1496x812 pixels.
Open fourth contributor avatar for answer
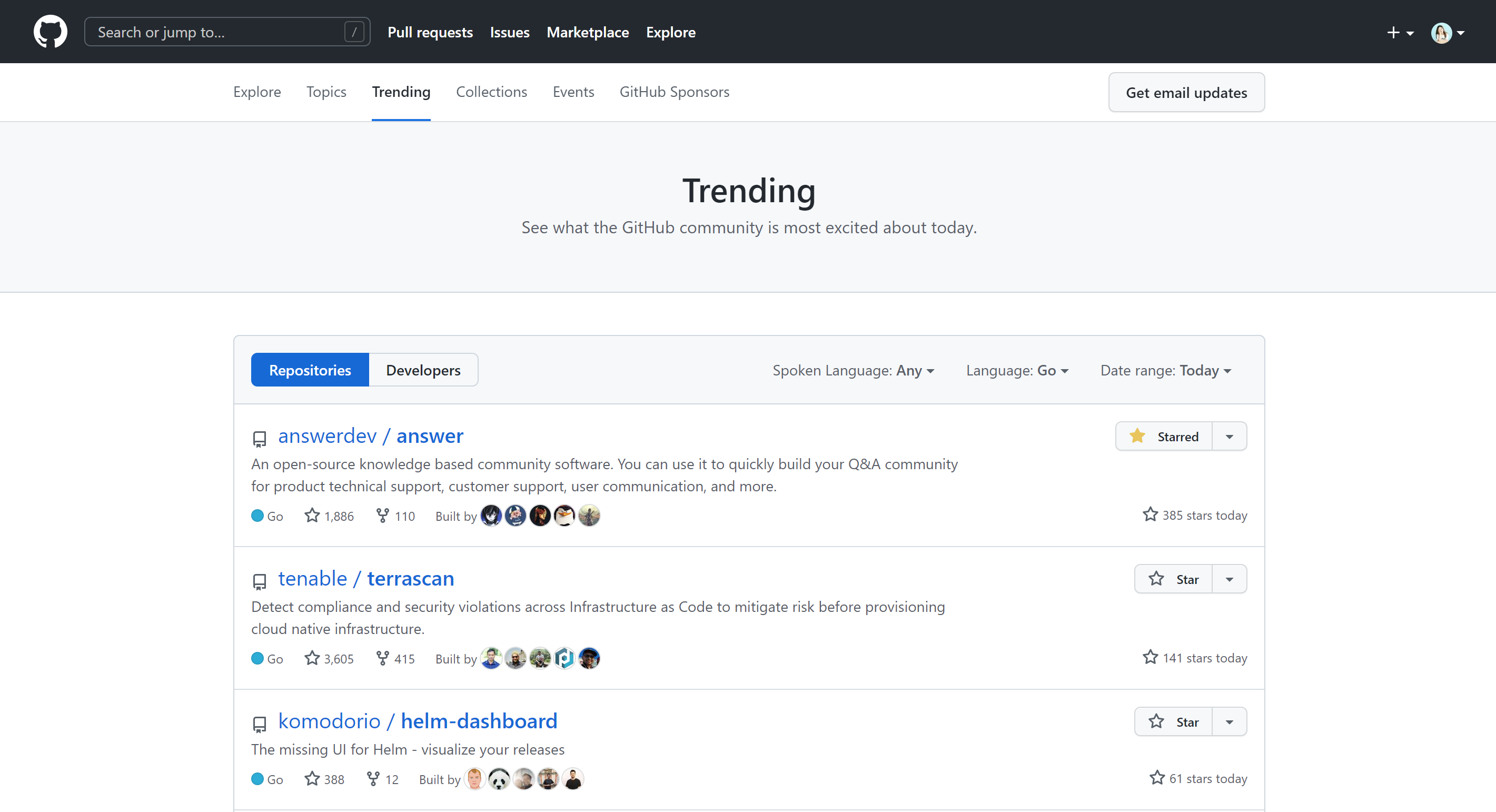(564, 516)
